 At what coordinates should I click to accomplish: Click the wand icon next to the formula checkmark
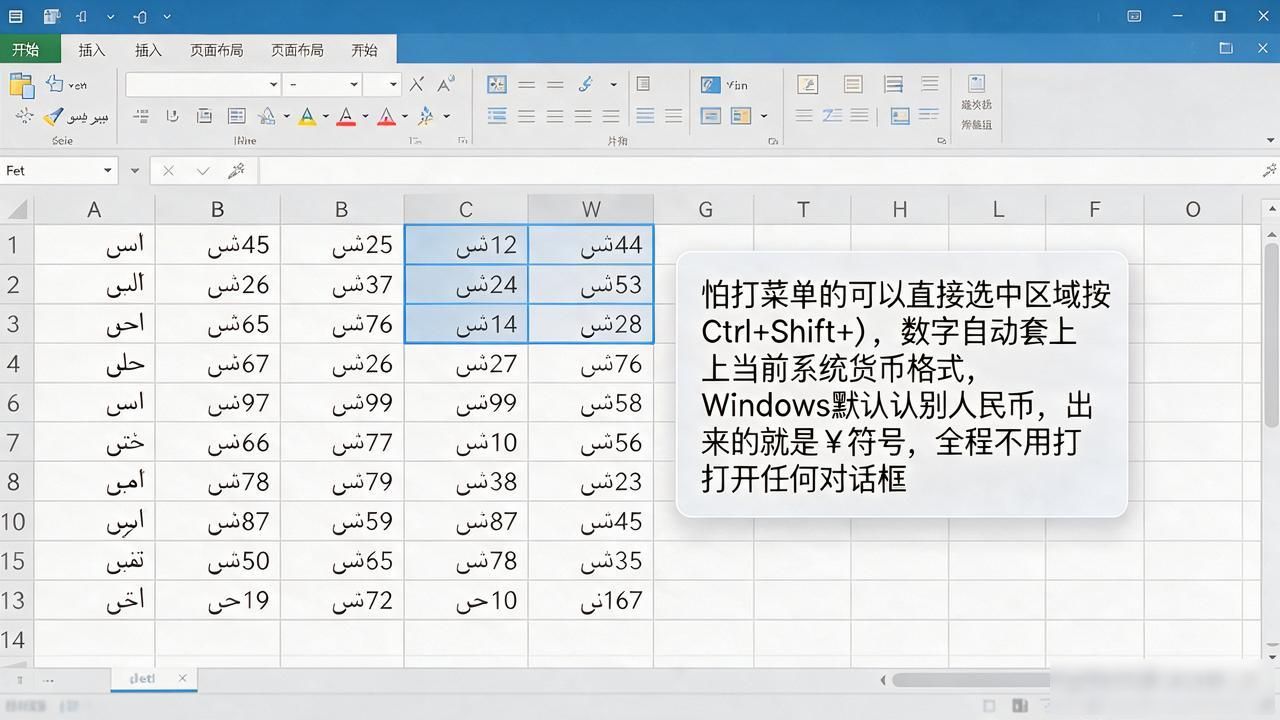237,171
